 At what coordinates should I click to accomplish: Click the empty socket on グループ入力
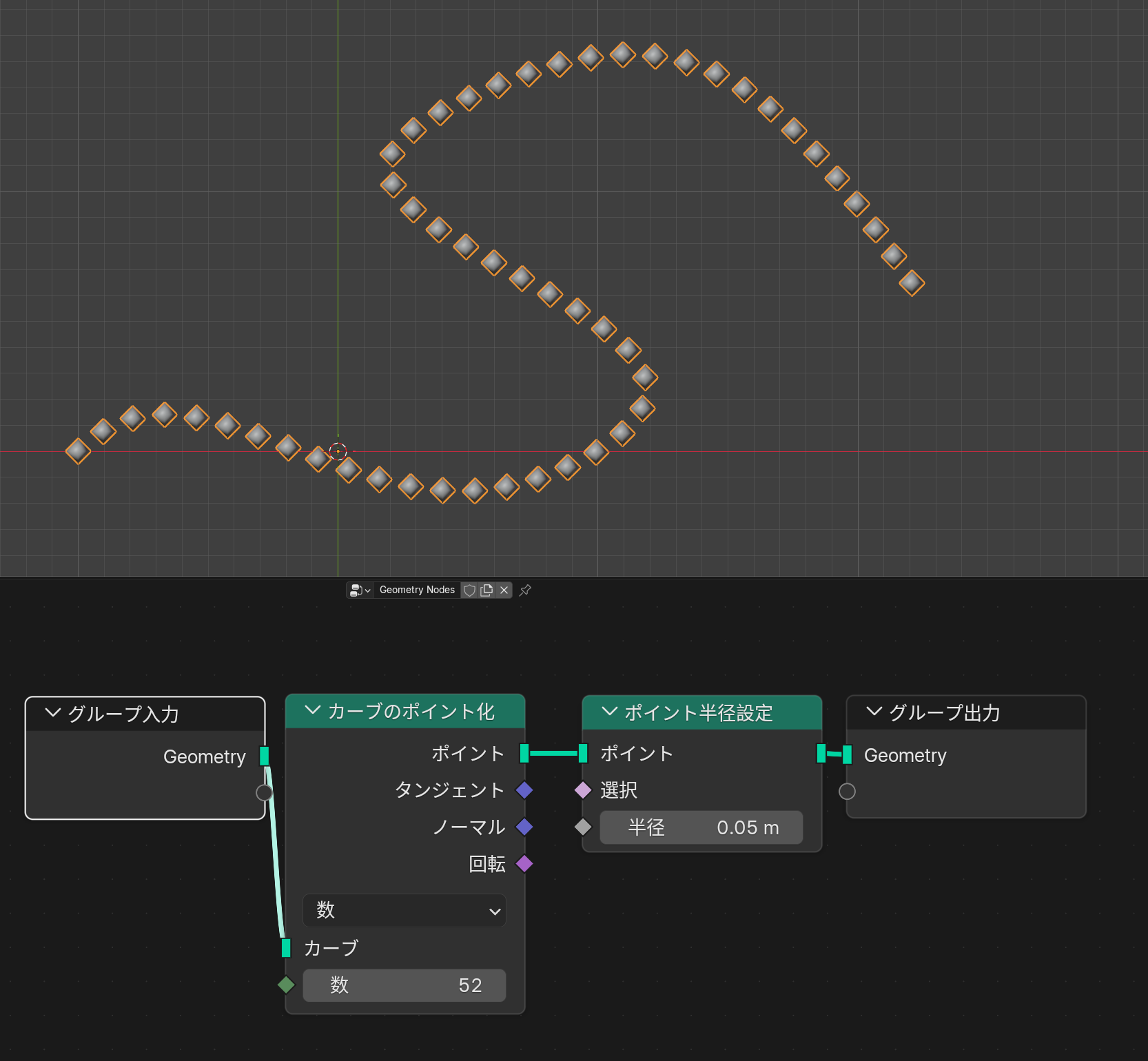(264, 792)
